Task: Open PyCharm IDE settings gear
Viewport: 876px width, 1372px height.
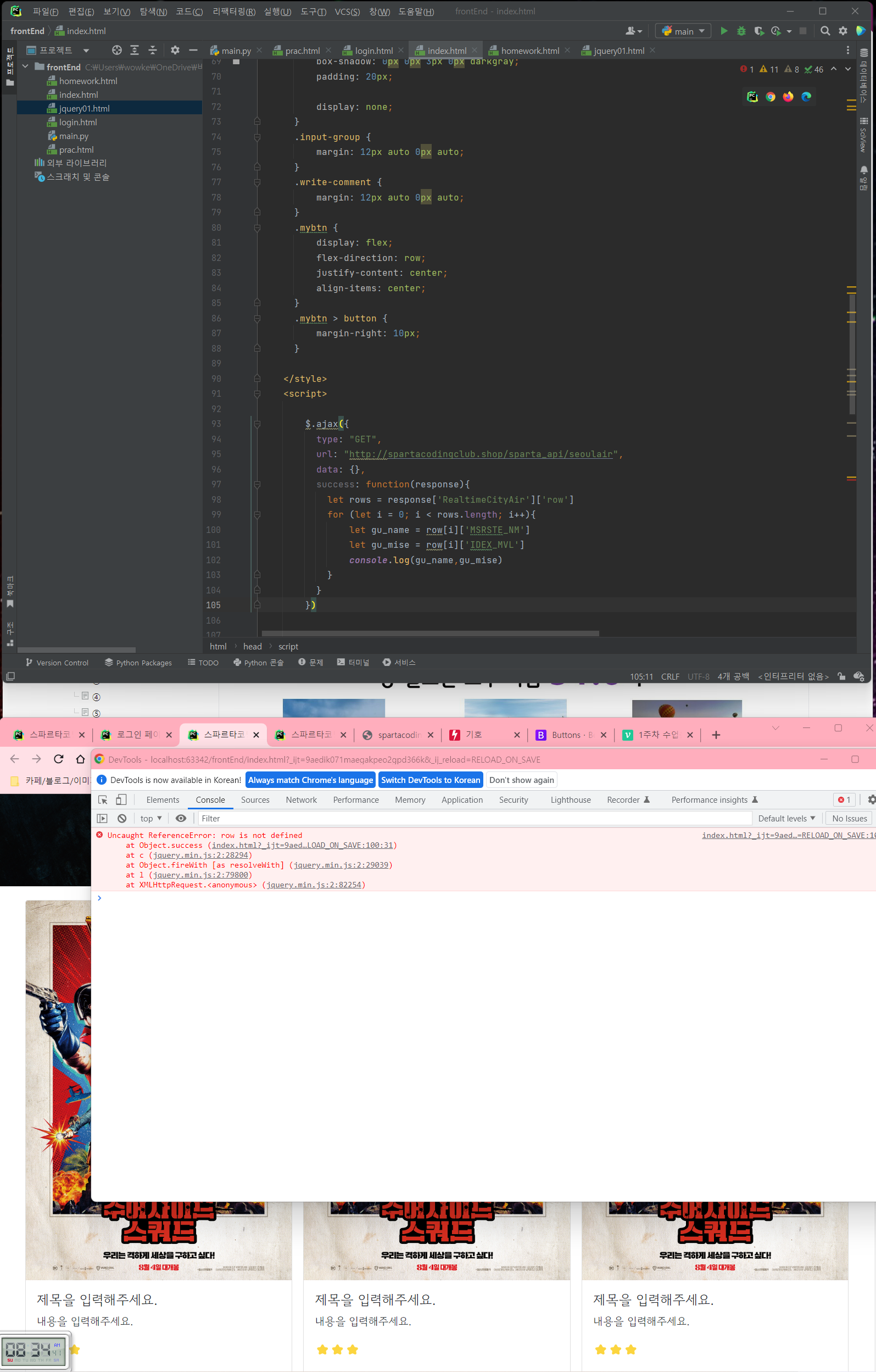Action: coord(842,31)
